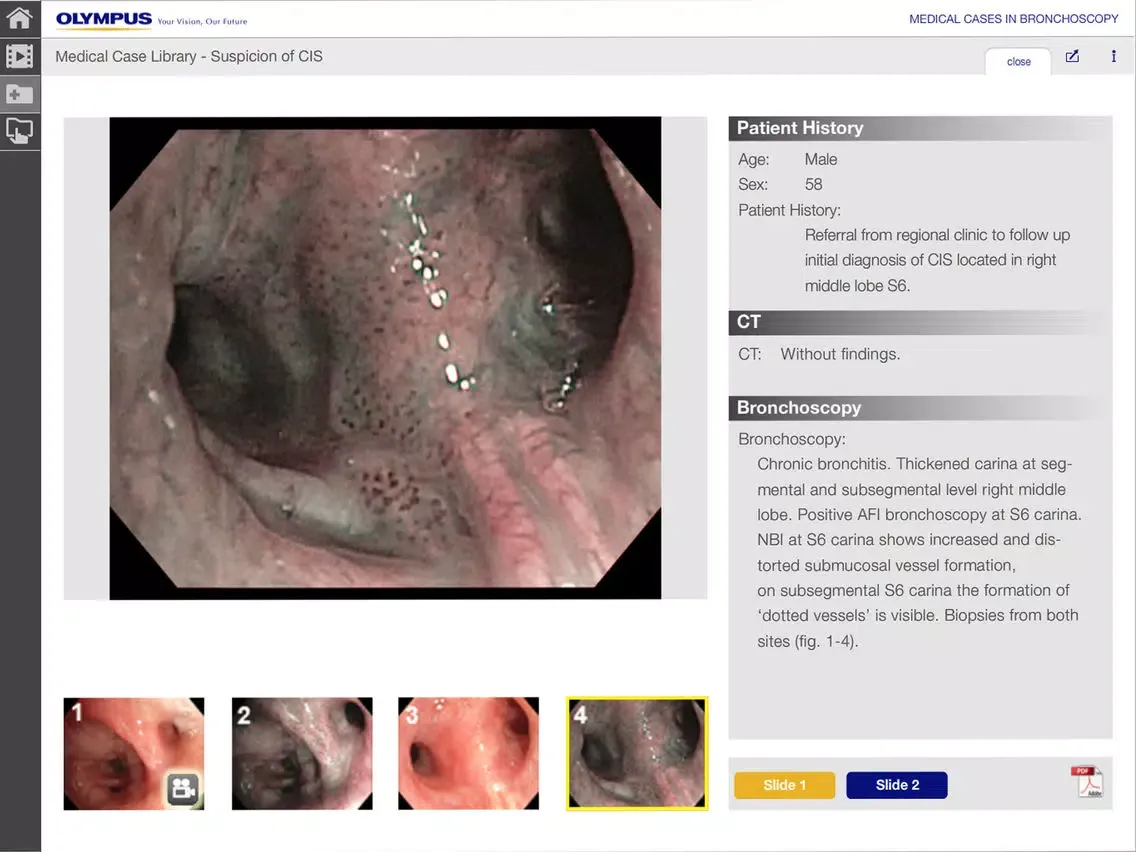Click the '58' value next to Sex
The width and height of the screenshot is (1136, 852).
(x=814, y=185)
